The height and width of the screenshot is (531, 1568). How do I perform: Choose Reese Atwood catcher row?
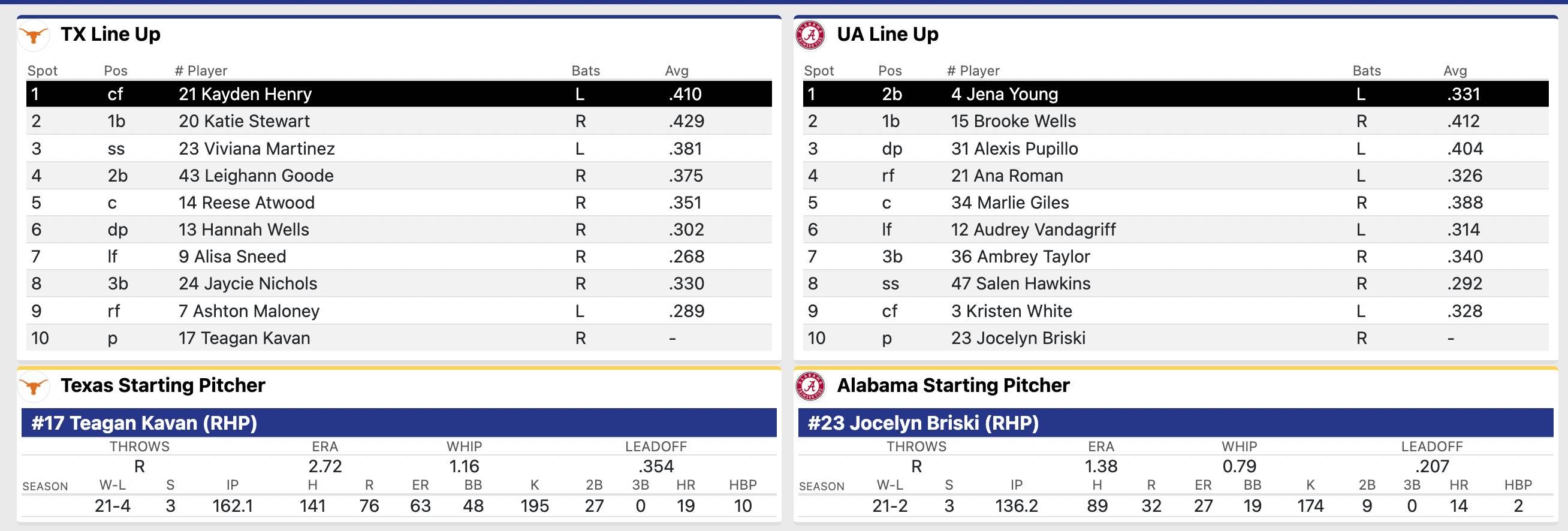tap(399, 202)
